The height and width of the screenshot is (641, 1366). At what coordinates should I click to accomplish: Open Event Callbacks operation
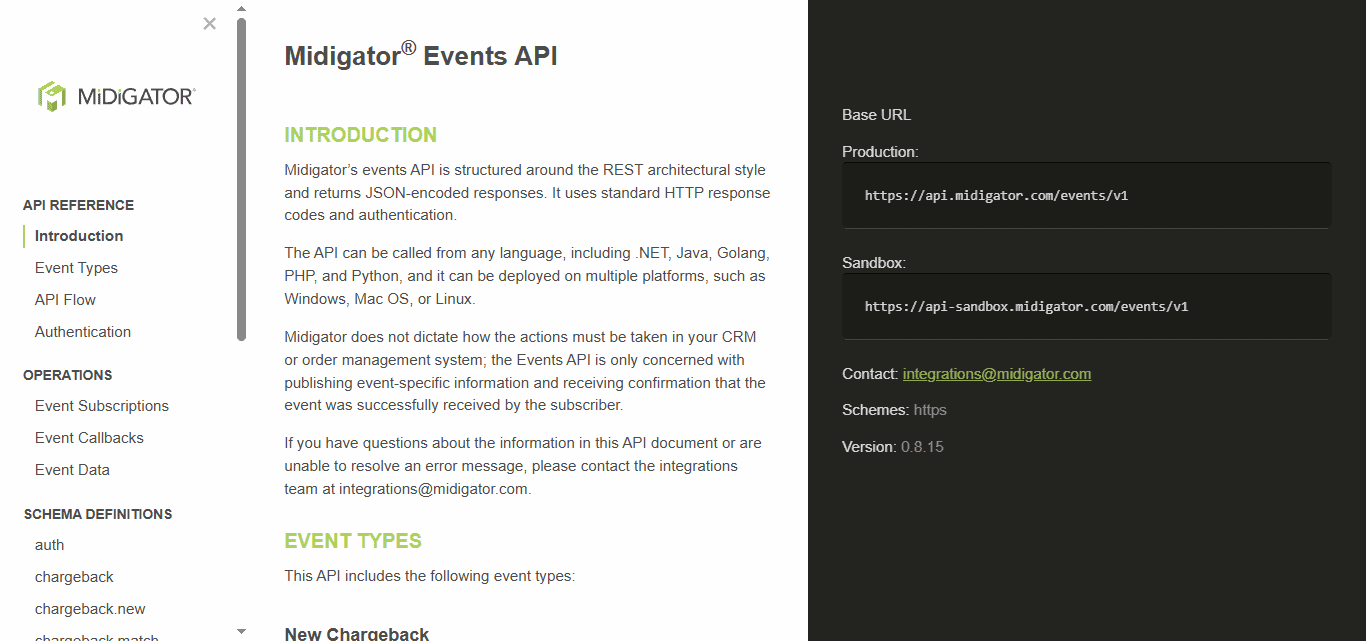pos(89,438)
